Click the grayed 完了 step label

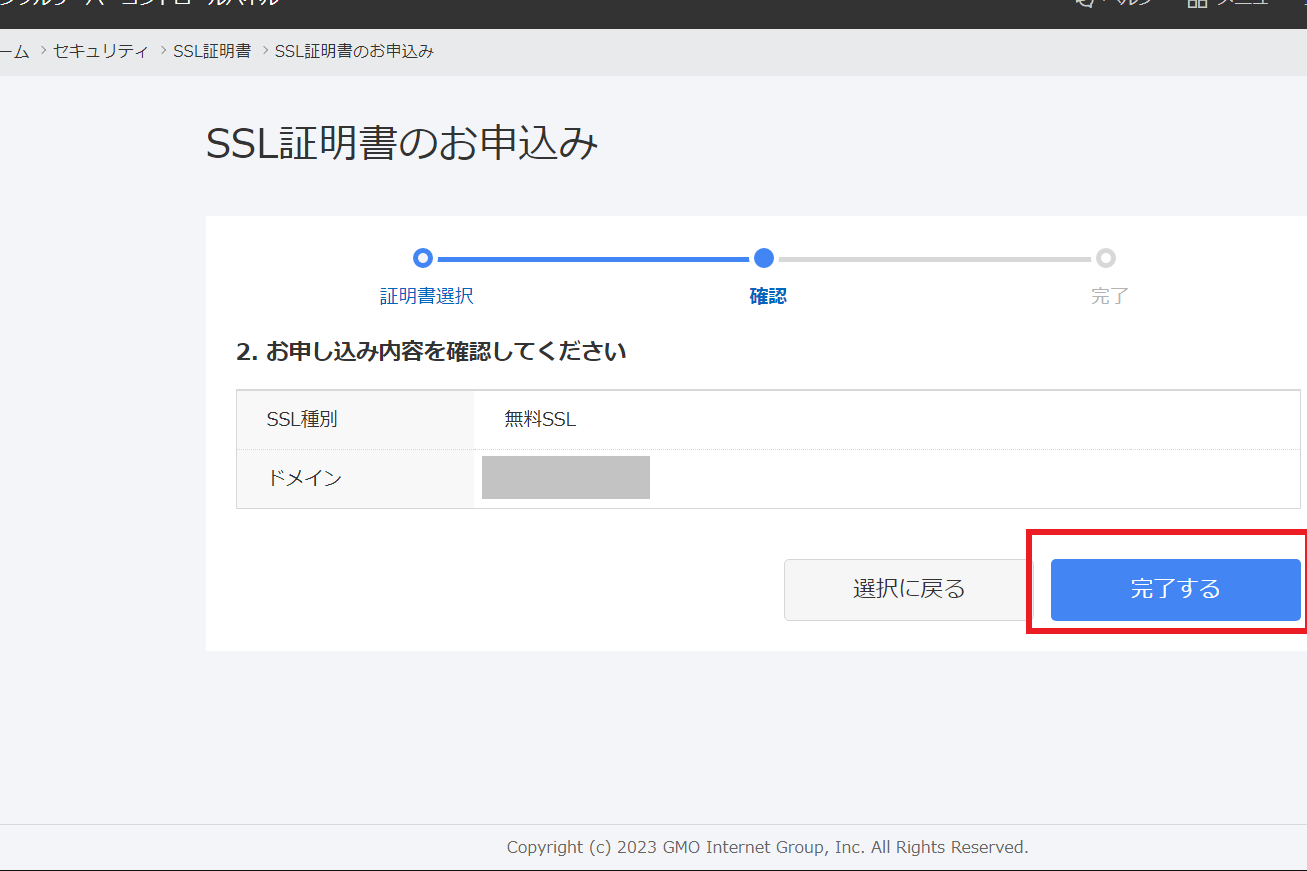[x=1109, y=296]
